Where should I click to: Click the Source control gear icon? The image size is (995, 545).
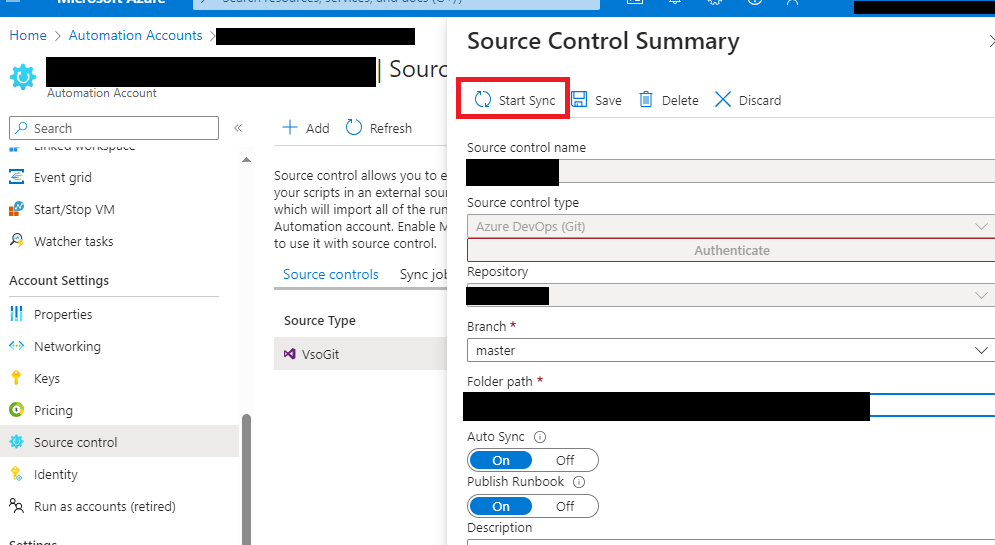click(x=16, y=442)
